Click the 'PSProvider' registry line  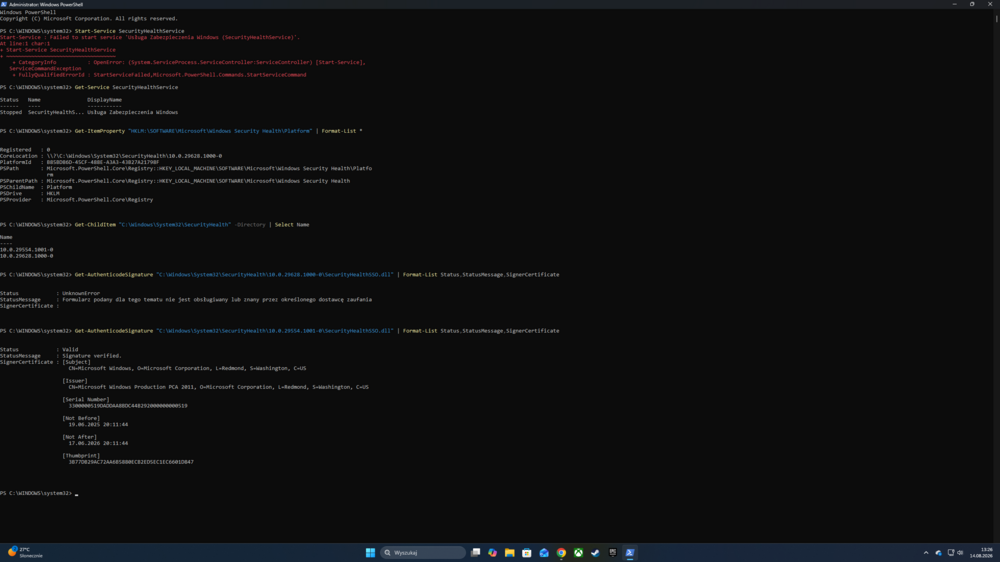click(77, 200)
